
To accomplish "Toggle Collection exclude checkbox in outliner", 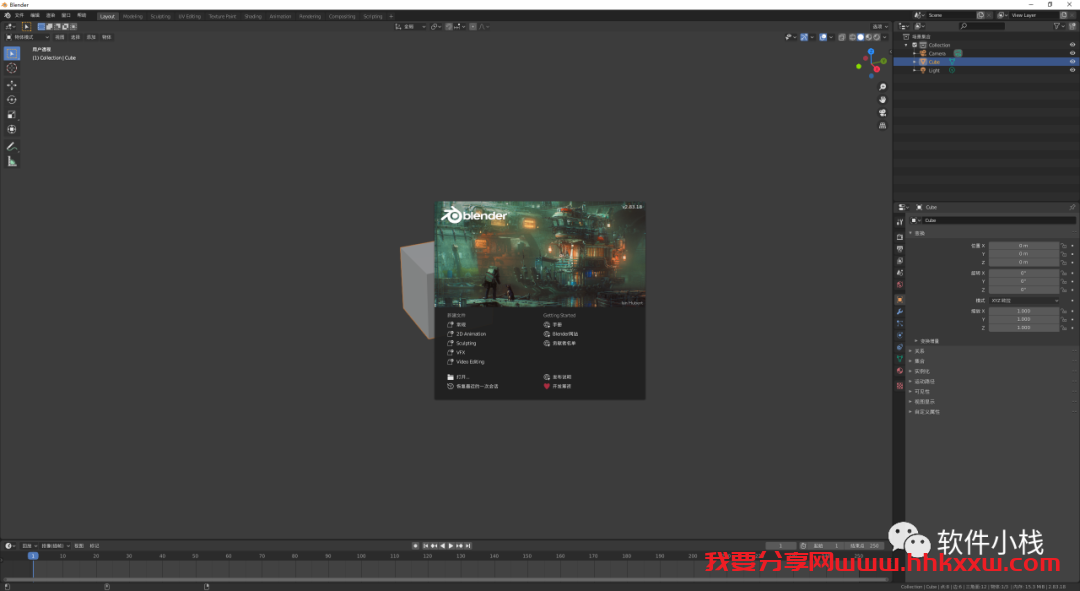I will tap(915, 45).
